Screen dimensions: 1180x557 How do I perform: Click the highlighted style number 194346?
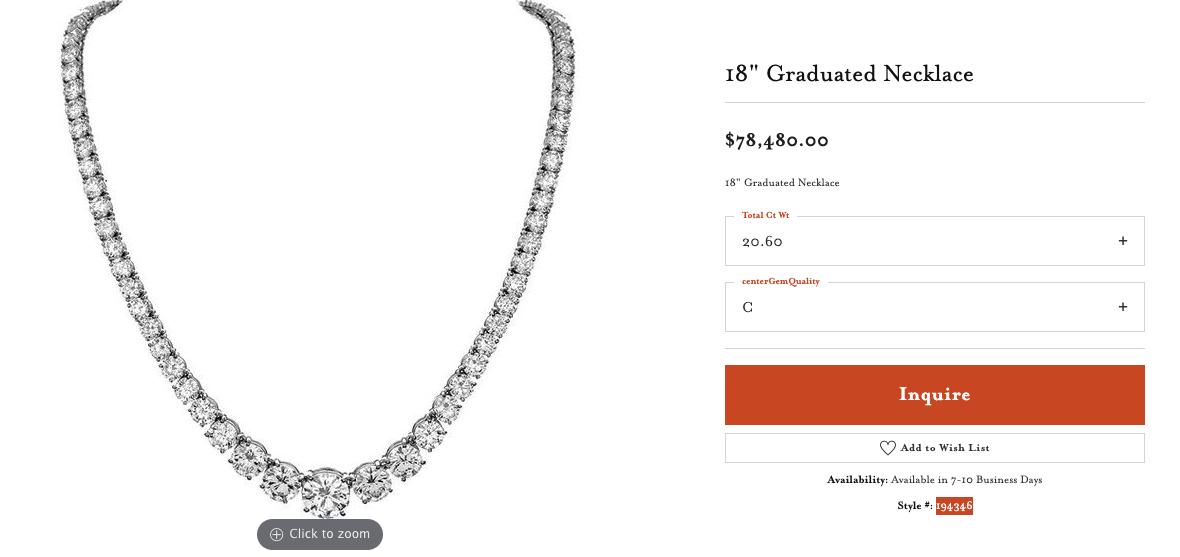tap(954, 506)
